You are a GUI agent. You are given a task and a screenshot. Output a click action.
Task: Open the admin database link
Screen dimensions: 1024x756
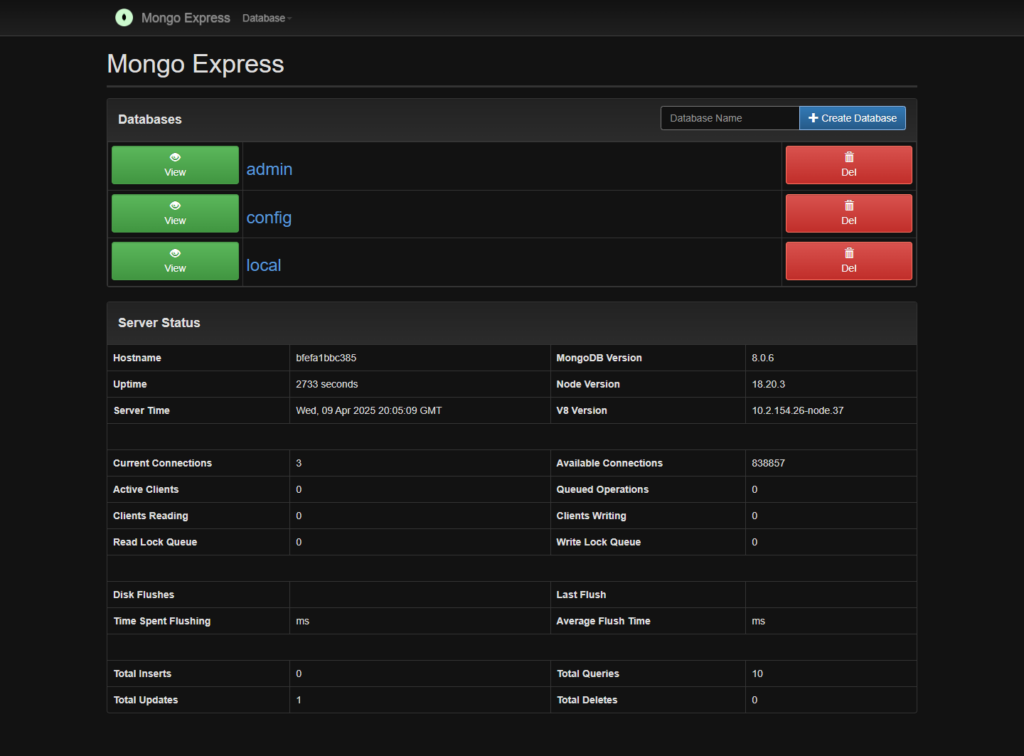tap(269, 169)
